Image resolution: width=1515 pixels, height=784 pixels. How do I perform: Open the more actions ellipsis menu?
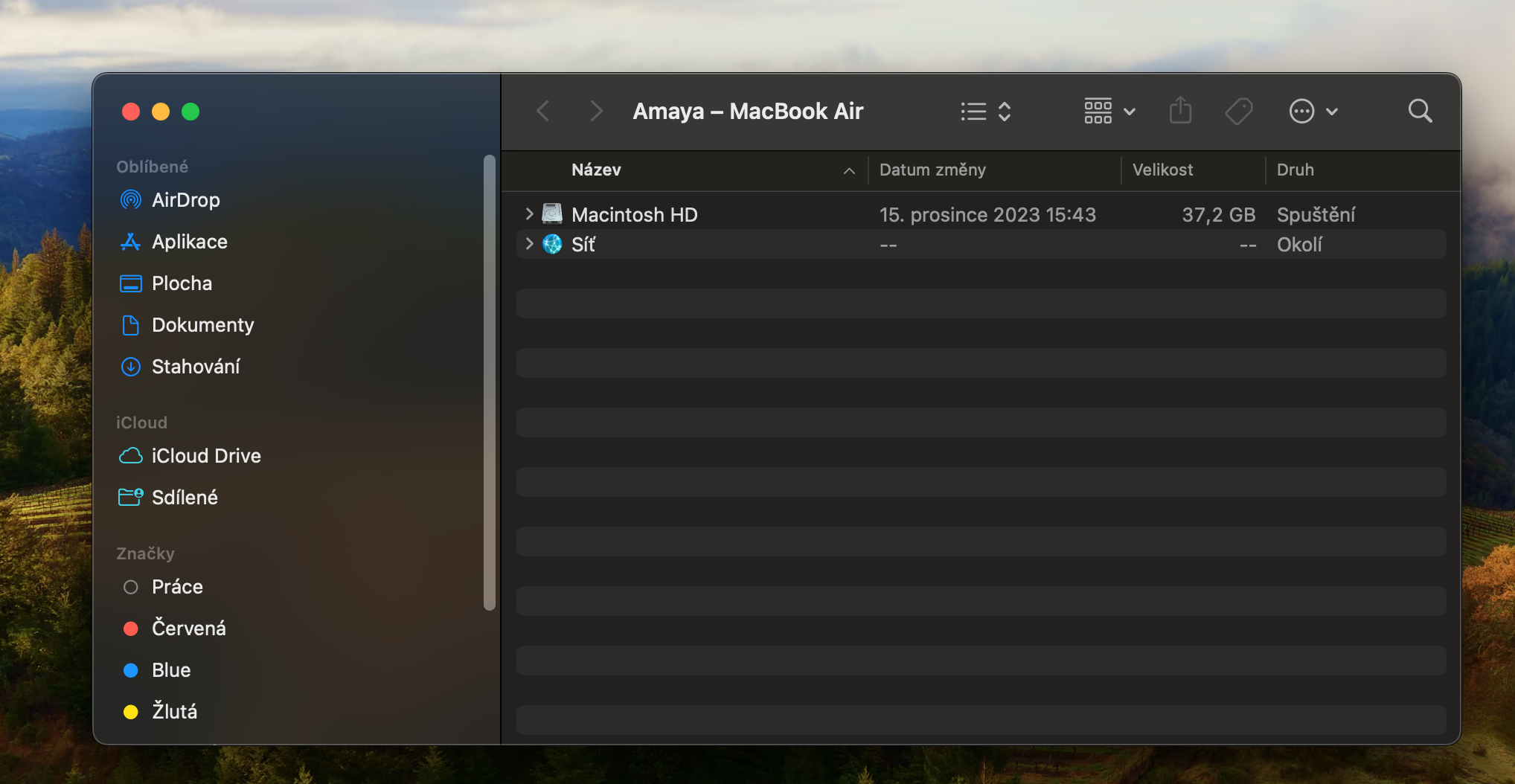[x=1313, y=112]
